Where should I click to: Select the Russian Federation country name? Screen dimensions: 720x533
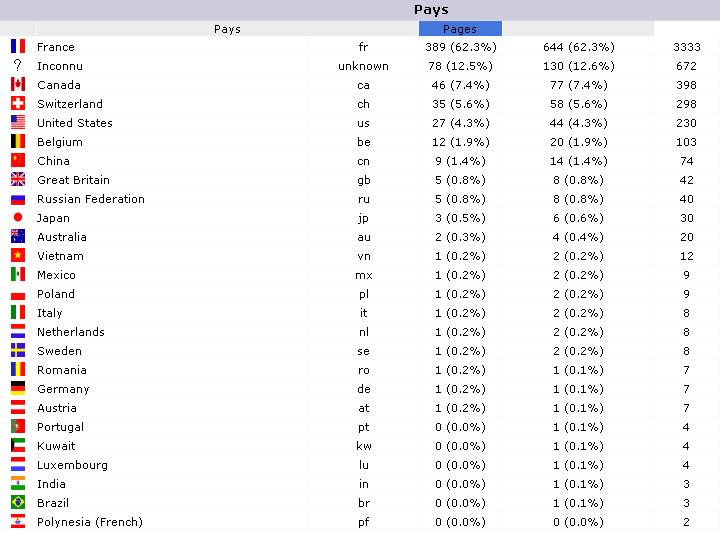[x=91, y=199]
